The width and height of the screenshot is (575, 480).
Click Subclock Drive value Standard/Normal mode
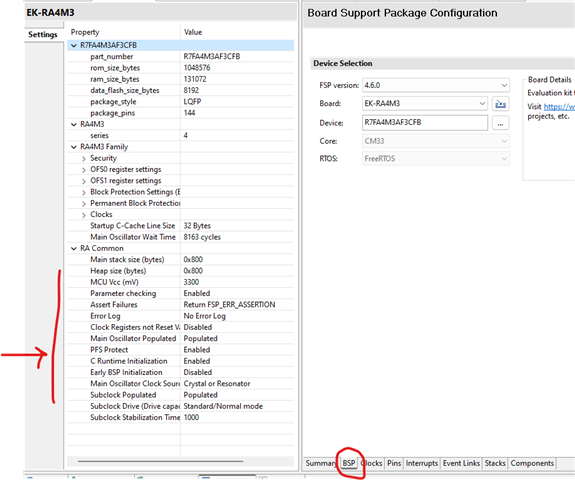(223, 406)
